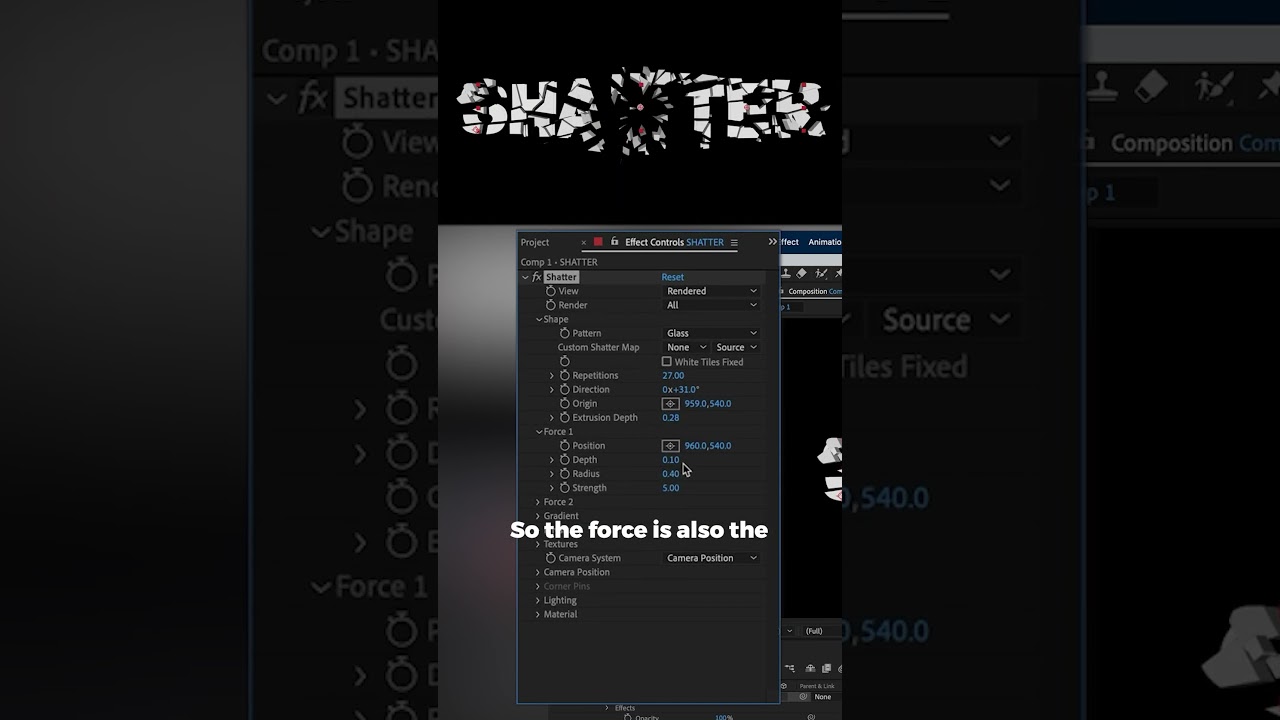Click the Strength value 5.00
Viewport: 1280px width, 720px height.
pyautogui.click(x=671, y=487)
